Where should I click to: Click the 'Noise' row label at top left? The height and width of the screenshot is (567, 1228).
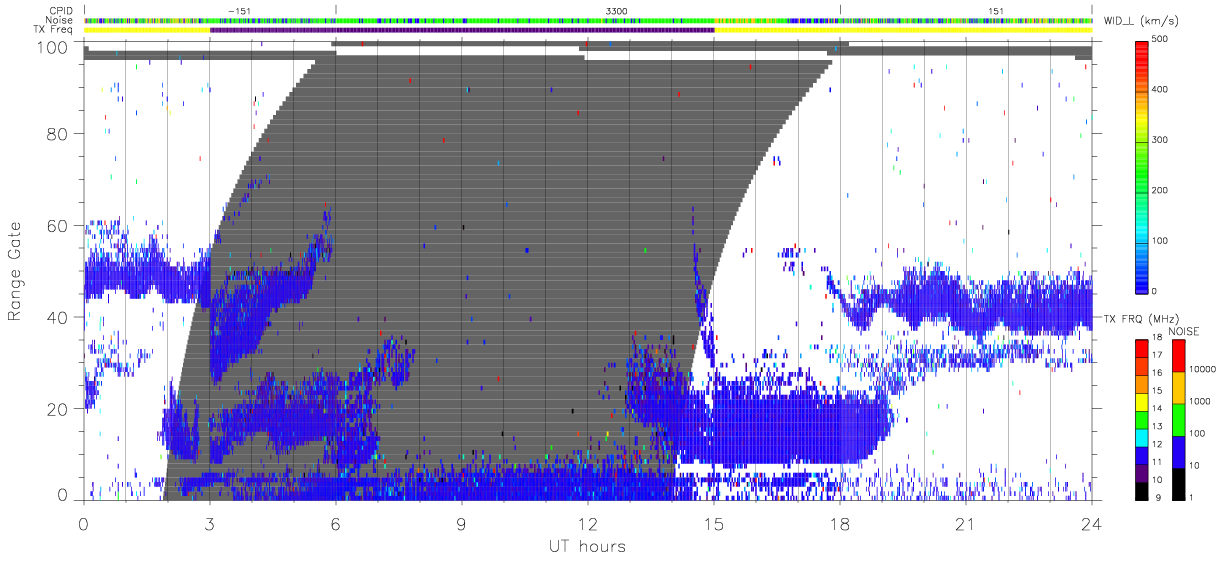[x=61, y=20]
